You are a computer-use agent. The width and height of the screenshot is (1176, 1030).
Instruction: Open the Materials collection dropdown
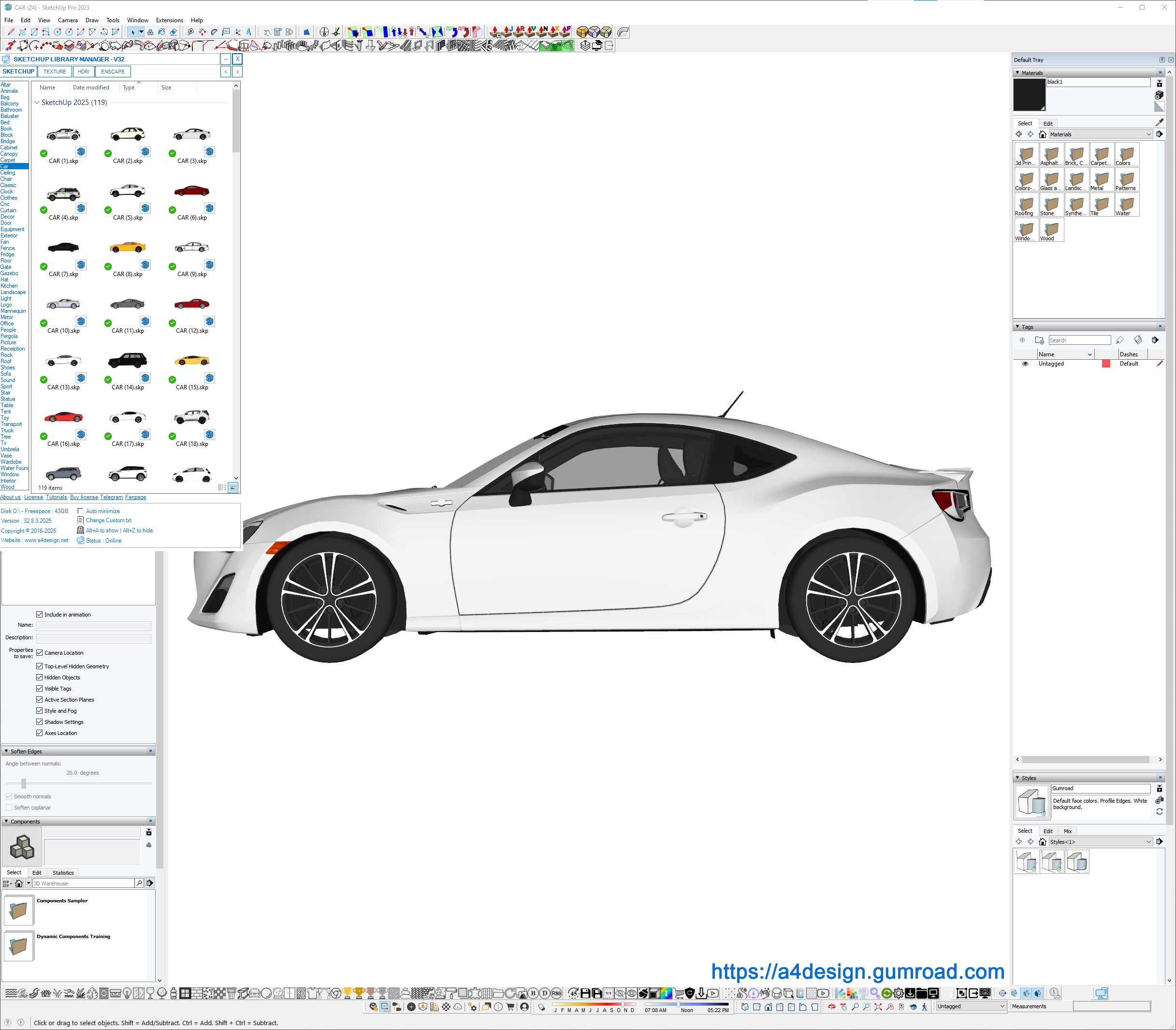[1148, 134]
